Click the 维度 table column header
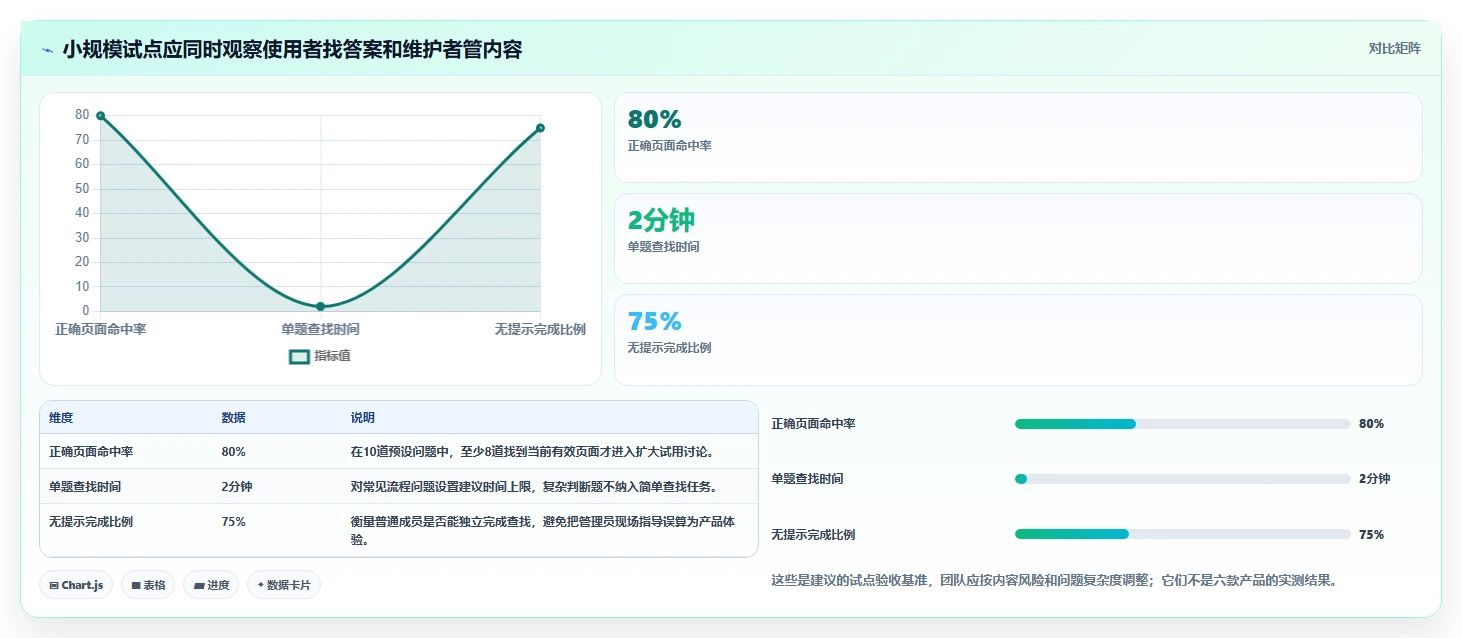Viewport: 1462px width, 638px height. pos(61,418)
